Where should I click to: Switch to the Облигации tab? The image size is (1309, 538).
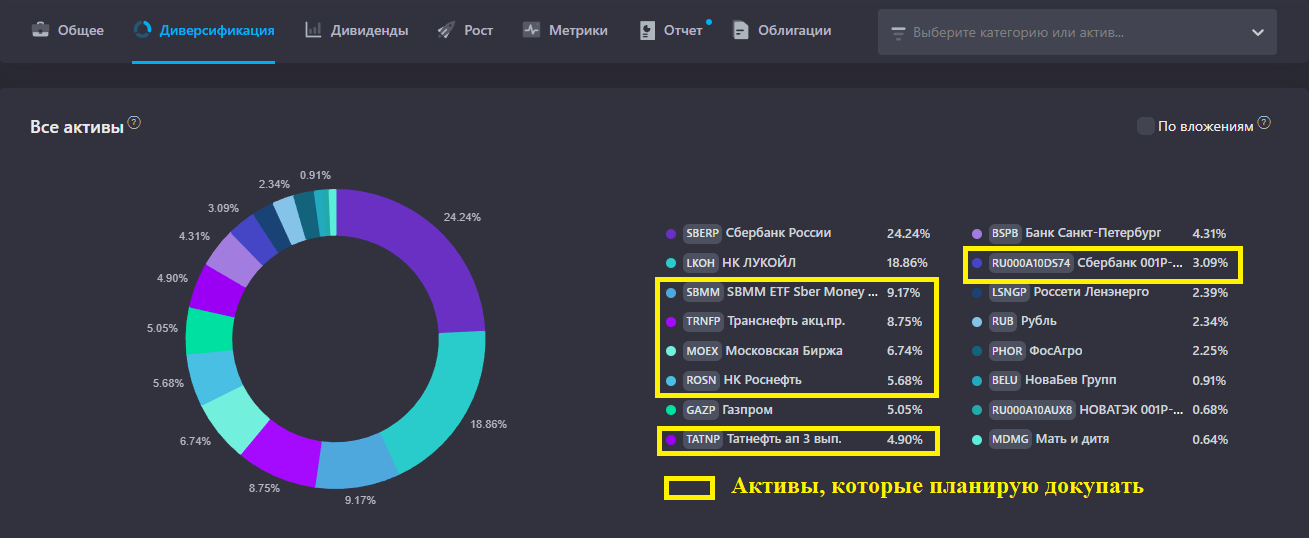pyautogui.click(x=782, y=31)
